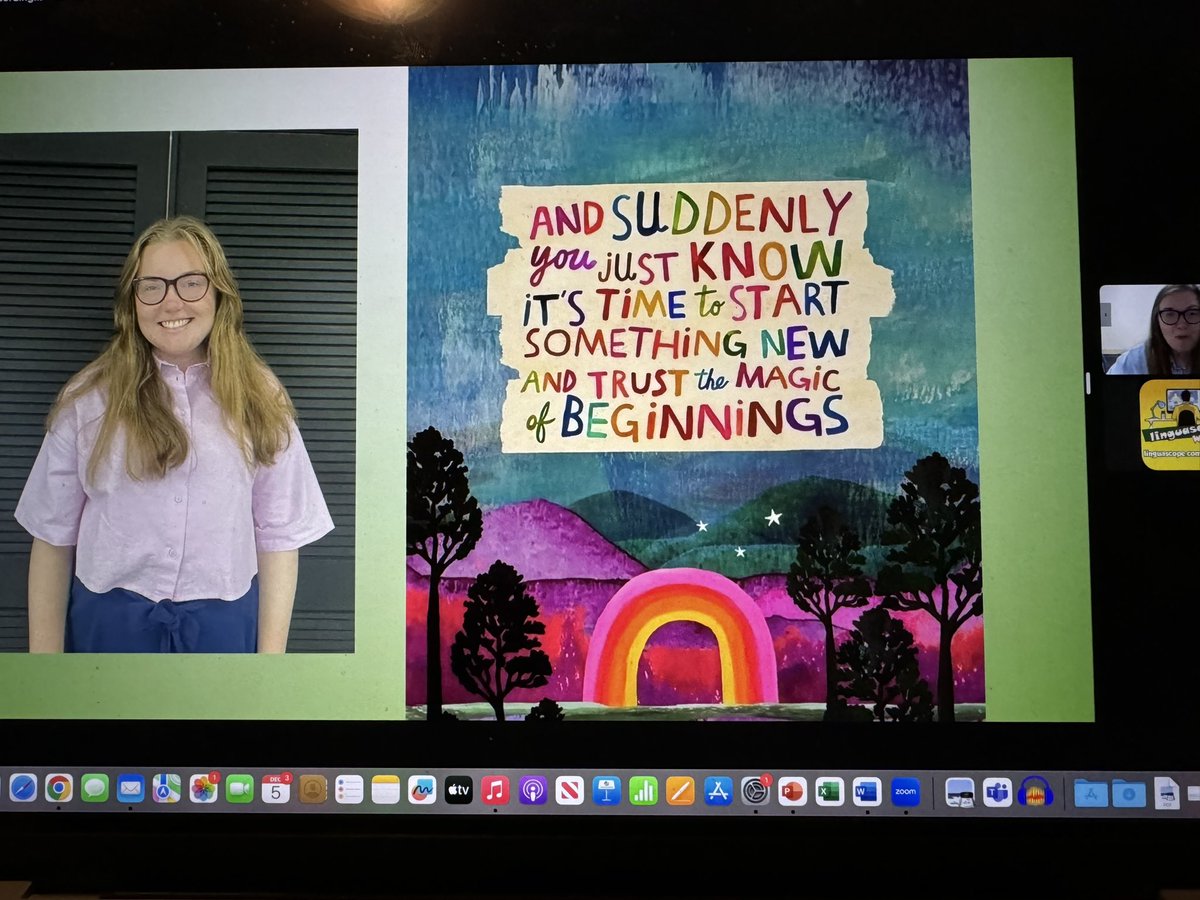Screen dimensions: 1200x900
Task: Open the Apple TV app
Action: point(459,790)
